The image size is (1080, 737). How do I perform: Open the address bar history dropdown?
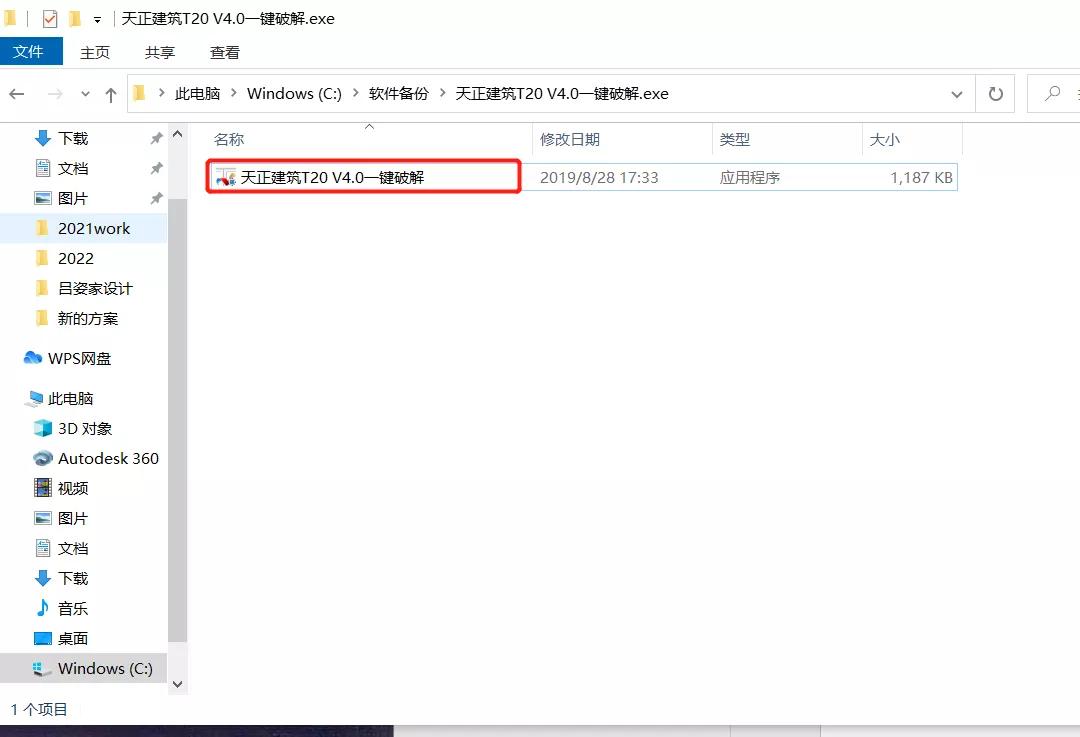click(x=957, y=93)
